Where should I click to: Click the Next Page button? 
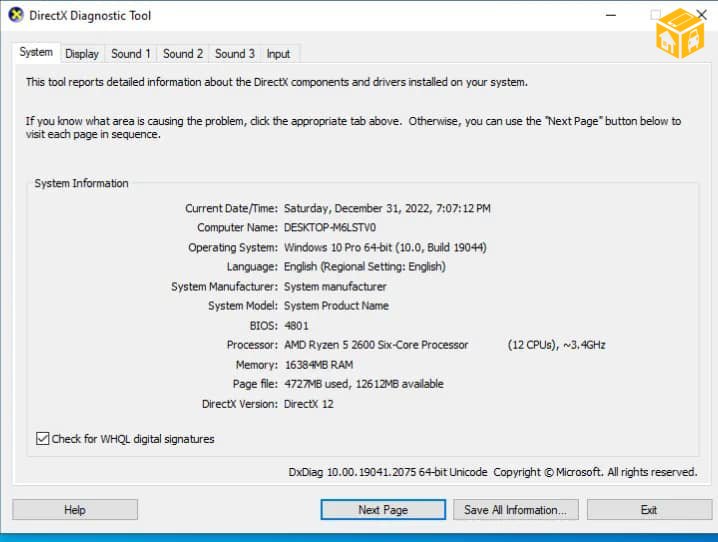(x=383, y=510)
